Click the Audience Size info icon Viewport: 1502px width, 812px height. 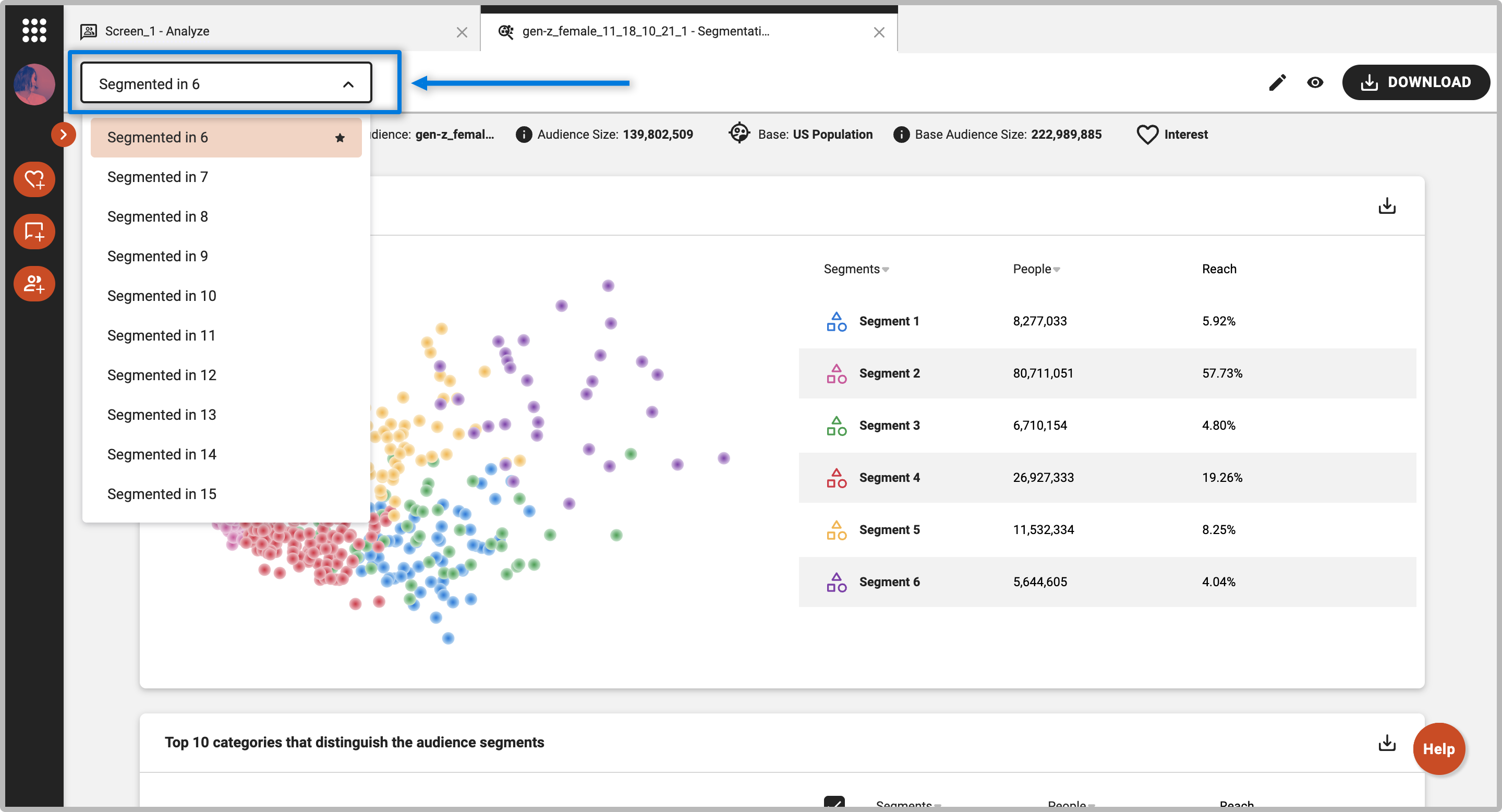[x=524, y=135]
